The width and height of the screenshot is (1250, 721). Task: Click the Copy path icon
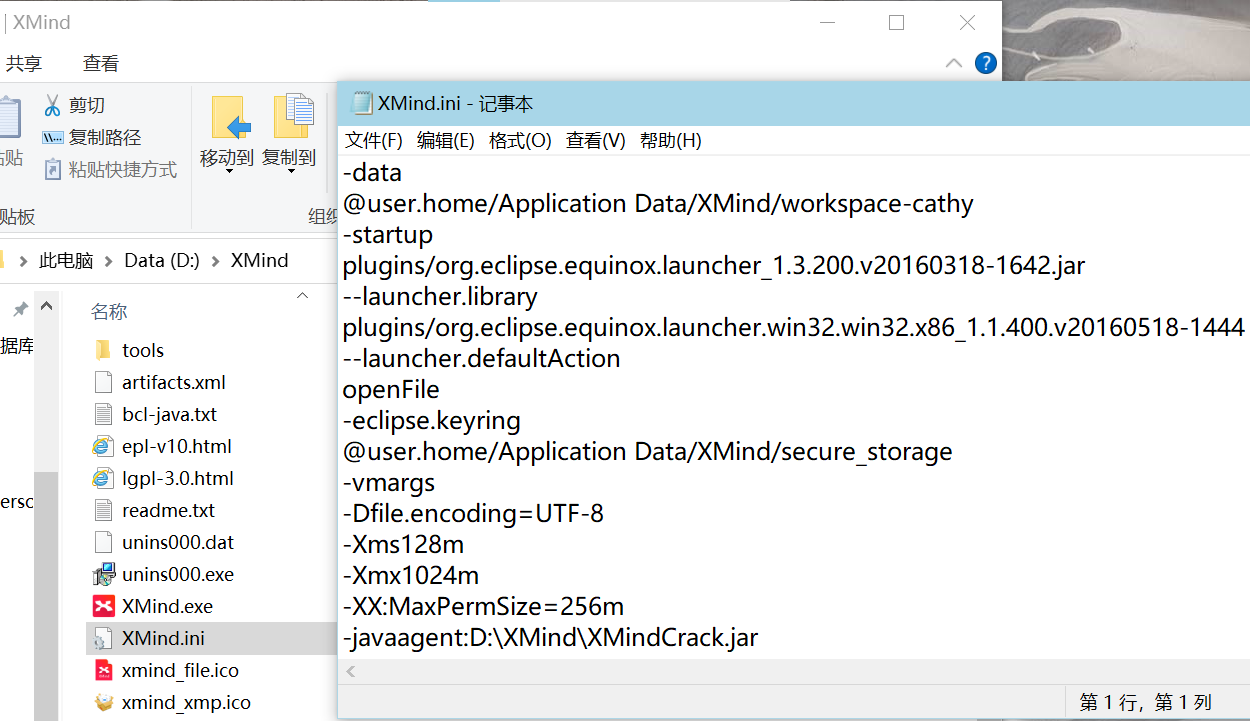click(52, 138)
